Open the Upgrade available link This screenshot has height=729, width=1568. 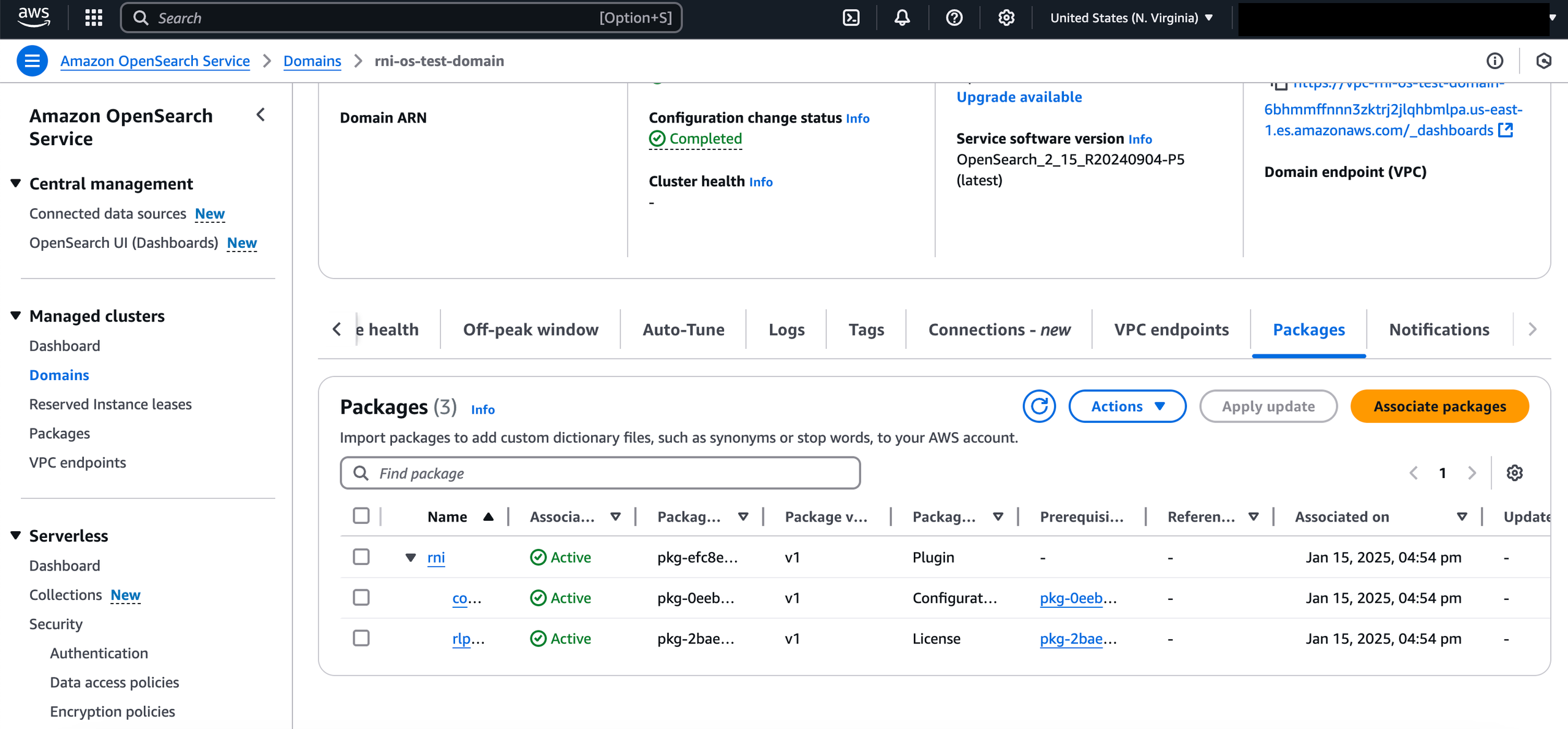pos(1019,97)
